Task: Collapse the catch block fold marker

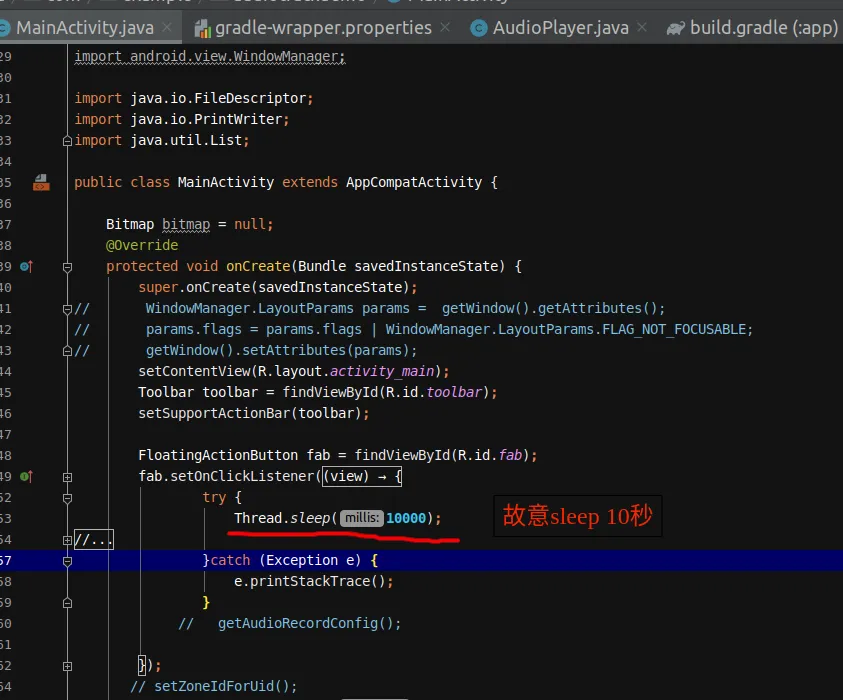Action: pos(67,561)
